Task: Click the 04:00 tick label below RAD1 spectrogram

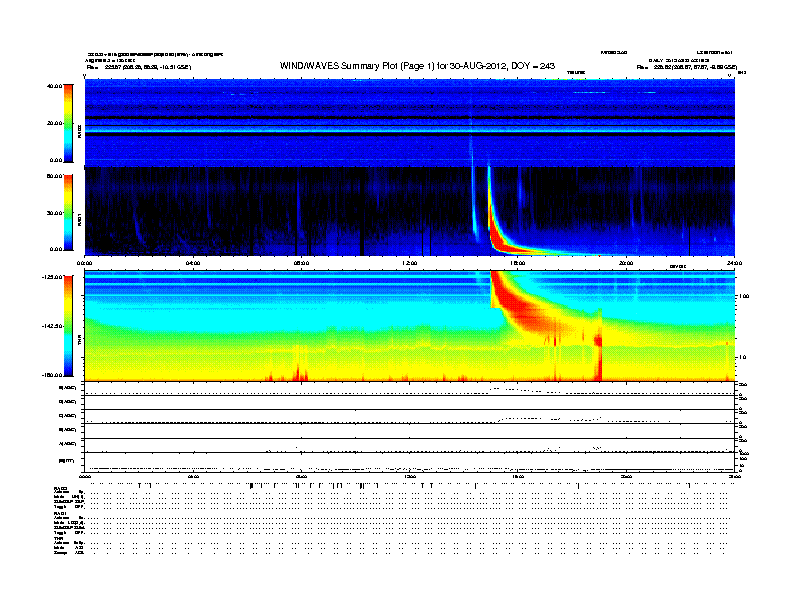Action: [193, 263]
